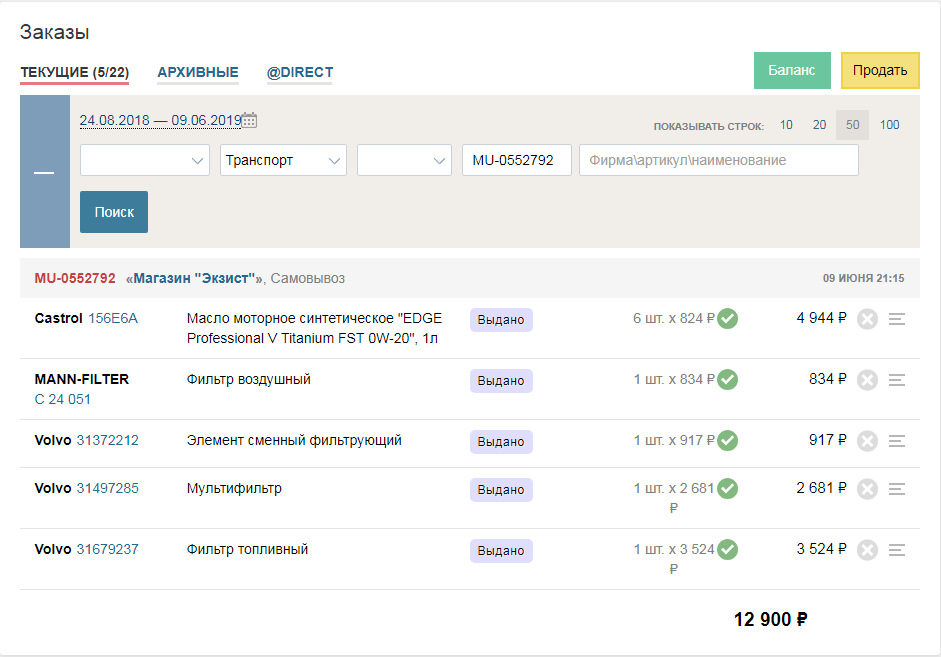Open lines menu icon for Volvo 31372212
The image size is (941, 657).
tap(897, 441)
